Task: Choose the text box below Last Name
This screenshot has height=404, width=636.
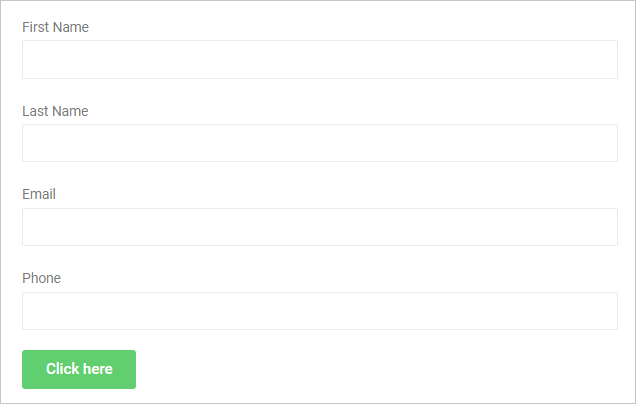Action: coord(320,143)
